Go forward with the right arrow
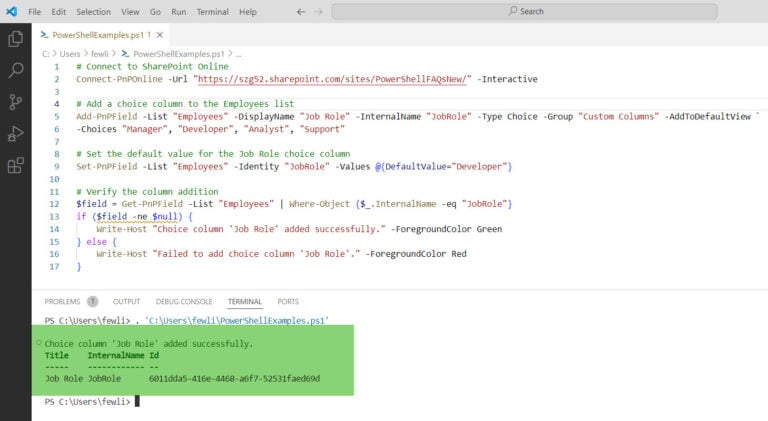The width and height of the screenshot is (768, 421). (x=318, y=12)
